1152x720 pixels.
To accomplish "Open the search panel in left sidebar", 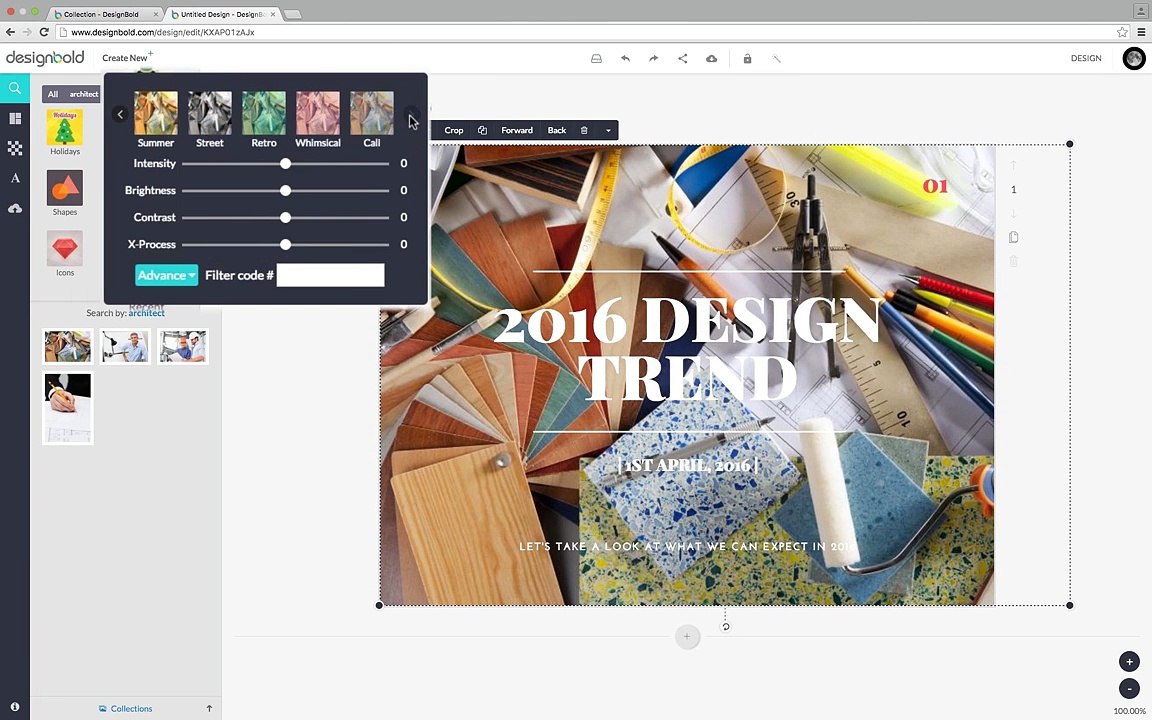I will click(x=15, y=88).
